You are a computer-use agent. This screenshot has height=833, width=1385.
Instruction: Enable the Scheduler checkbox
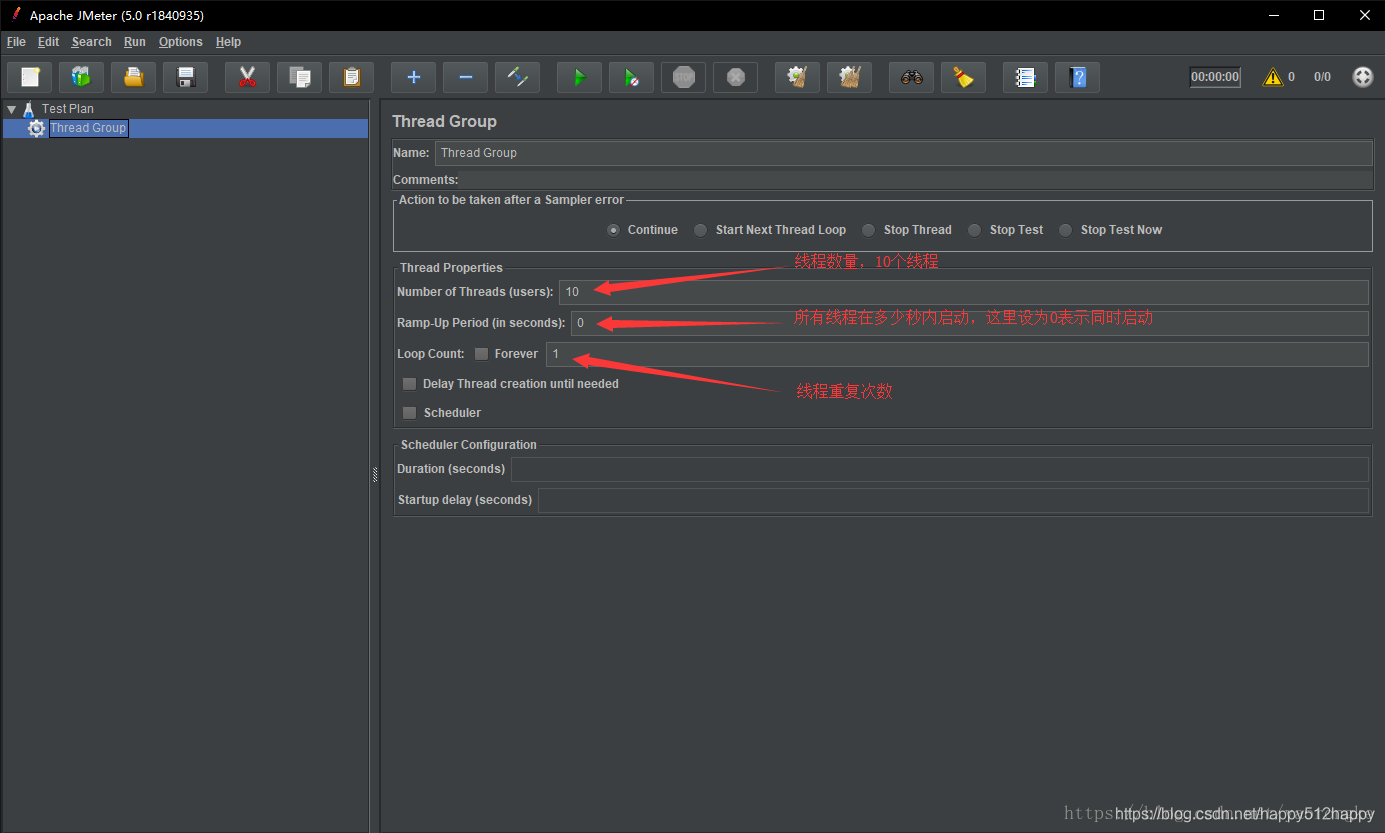pyautogui.click(x=410, y=413)
